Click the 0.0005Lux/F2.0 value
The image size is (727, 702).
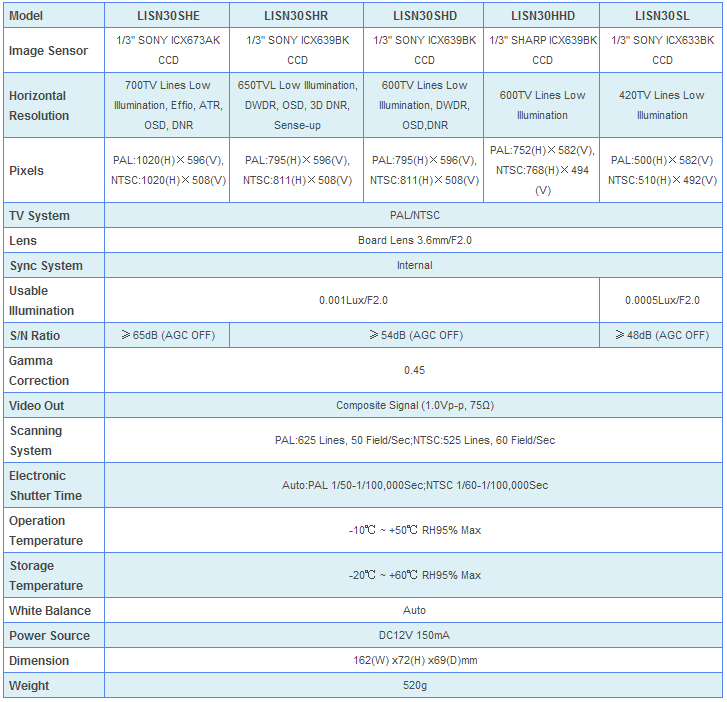pyautogui.click(x=661, y=300)
